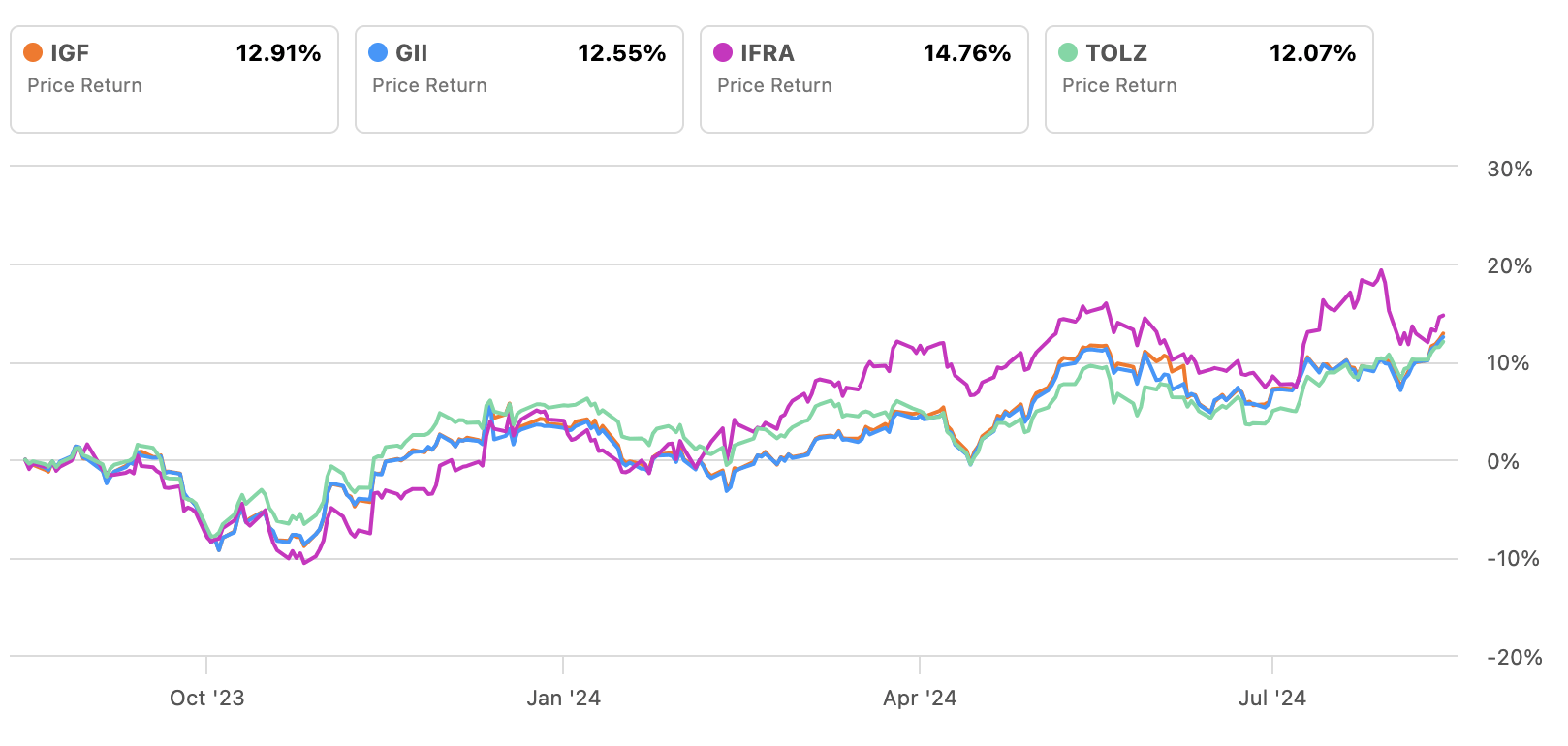This screenshot has width=1568, height=746.
Task: Click the 12.07% TOLZ return value
Action: pyautogui.click(x=1312, y=53)
